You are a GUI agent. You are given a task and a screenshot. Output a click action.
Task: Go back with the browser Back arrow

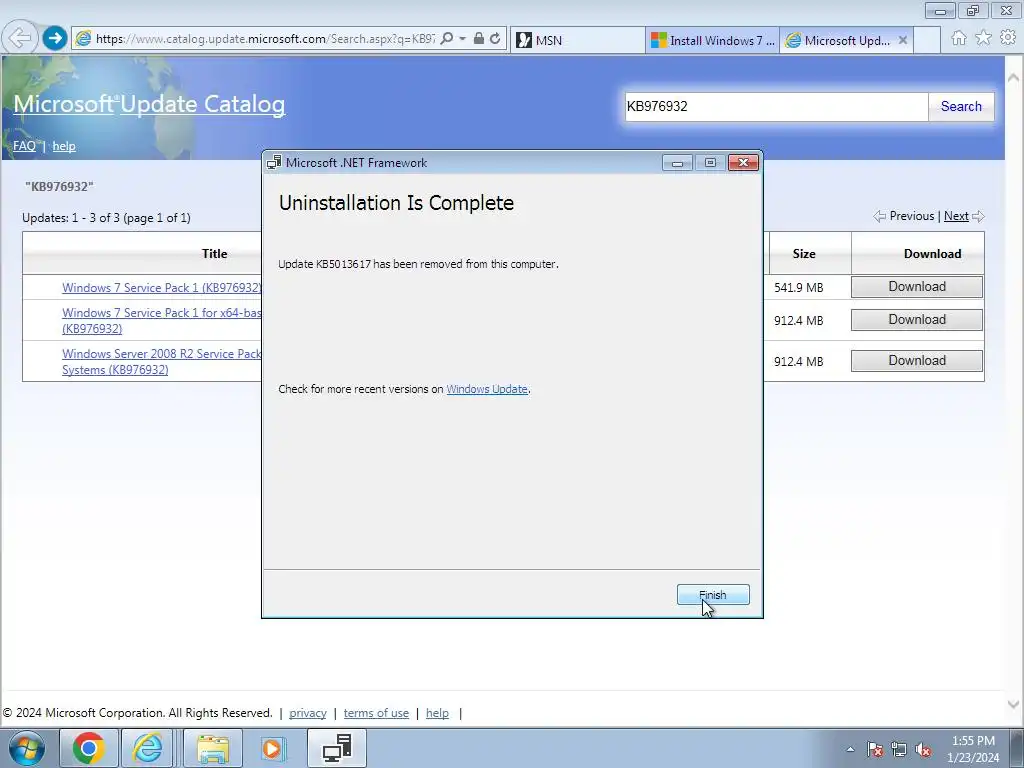click(x=20, y=39)
